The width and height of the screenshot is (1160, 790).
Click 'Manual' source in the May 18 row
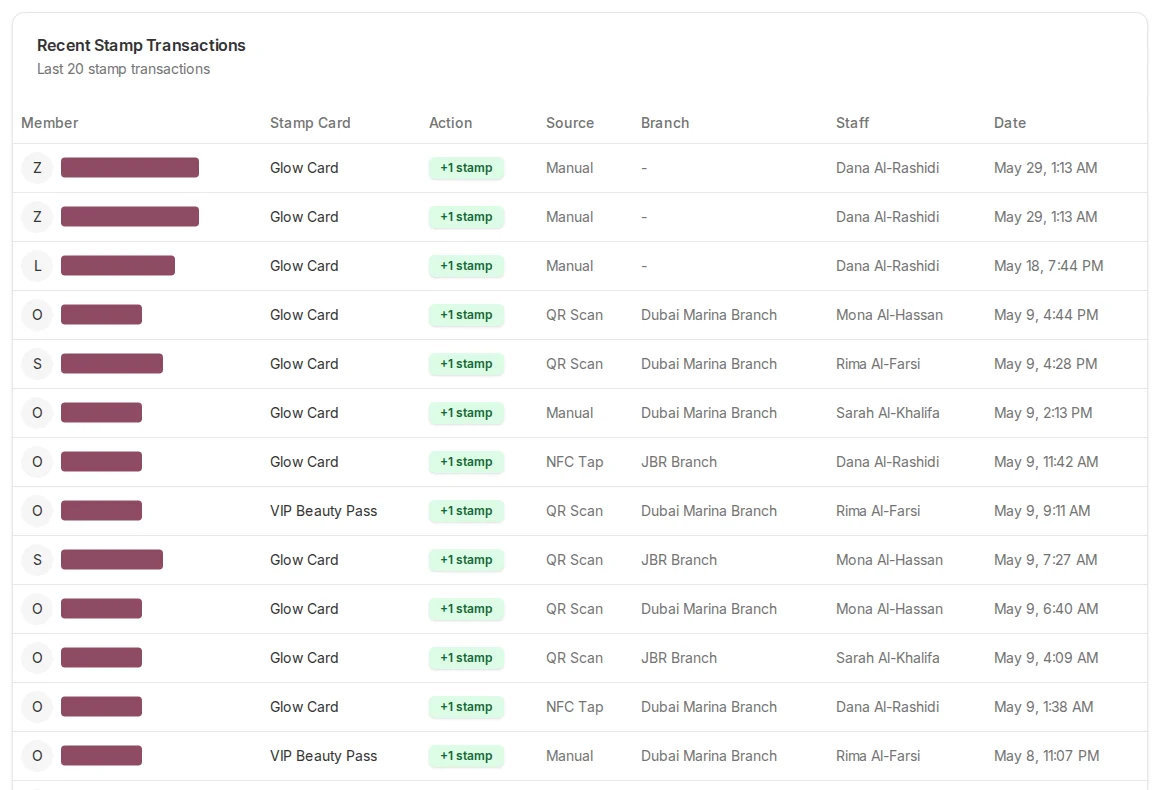[x=570, y=266]
